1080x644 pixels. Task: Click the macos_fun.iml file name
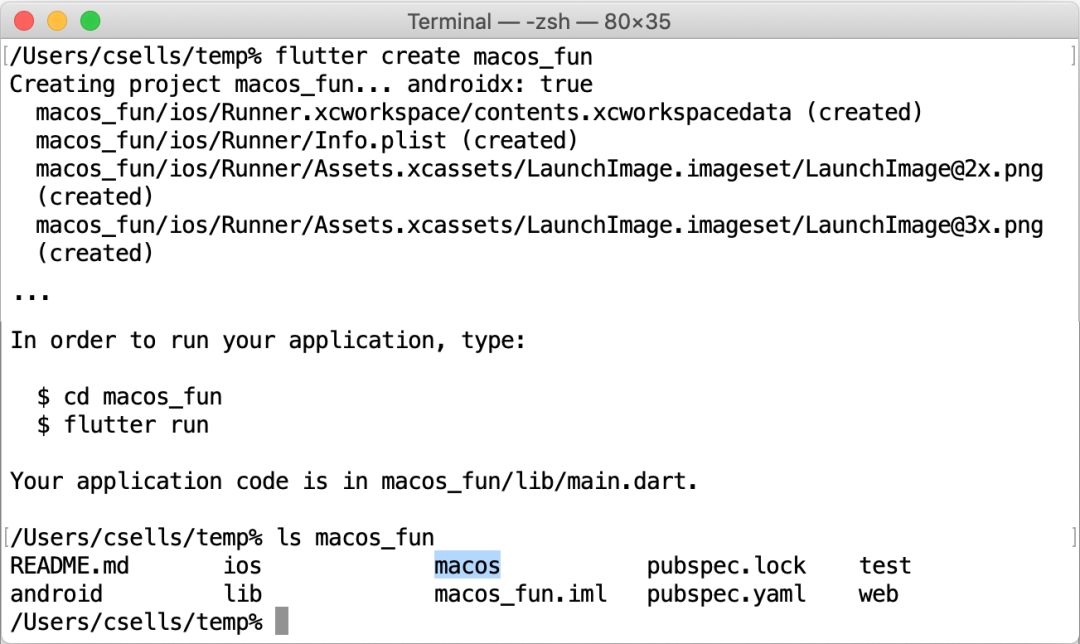(x=520, y=594)
